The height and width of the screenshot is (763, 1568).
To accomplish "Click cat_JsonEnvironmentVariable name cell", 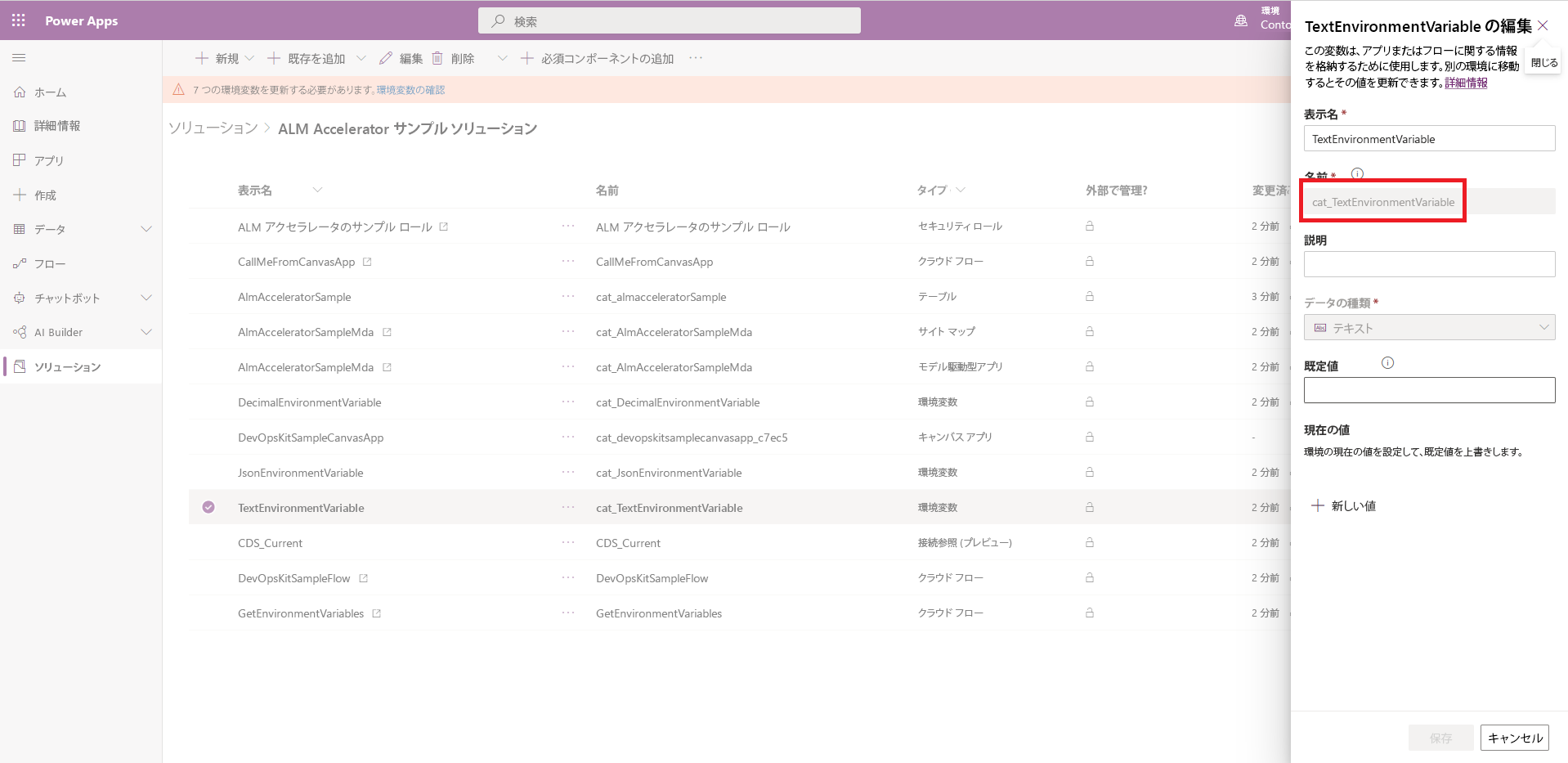I will (669, 473).
